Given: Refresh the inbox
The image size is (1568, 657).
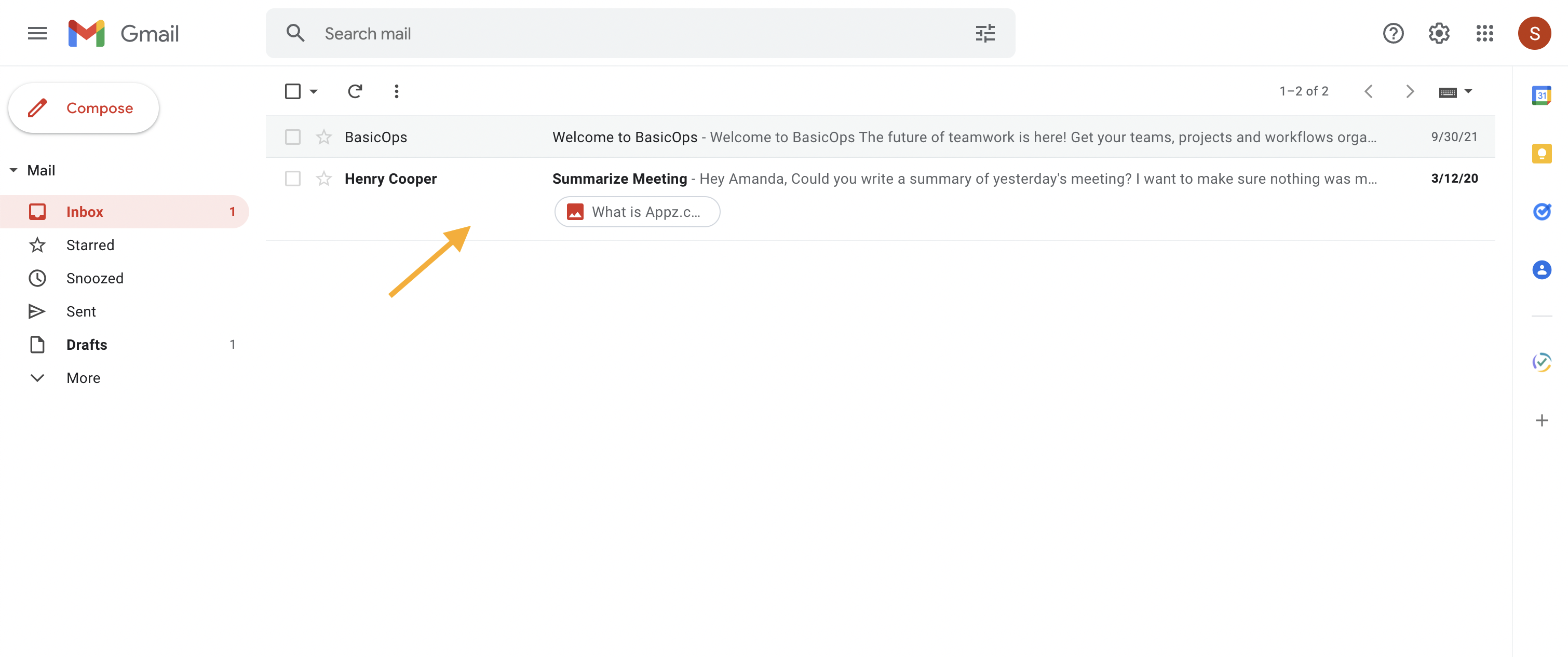Looking at the screenshot, I should [355, 91].
